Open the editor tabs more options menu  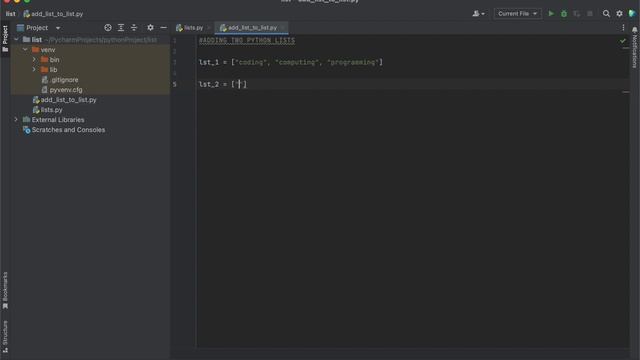point(623,28)
